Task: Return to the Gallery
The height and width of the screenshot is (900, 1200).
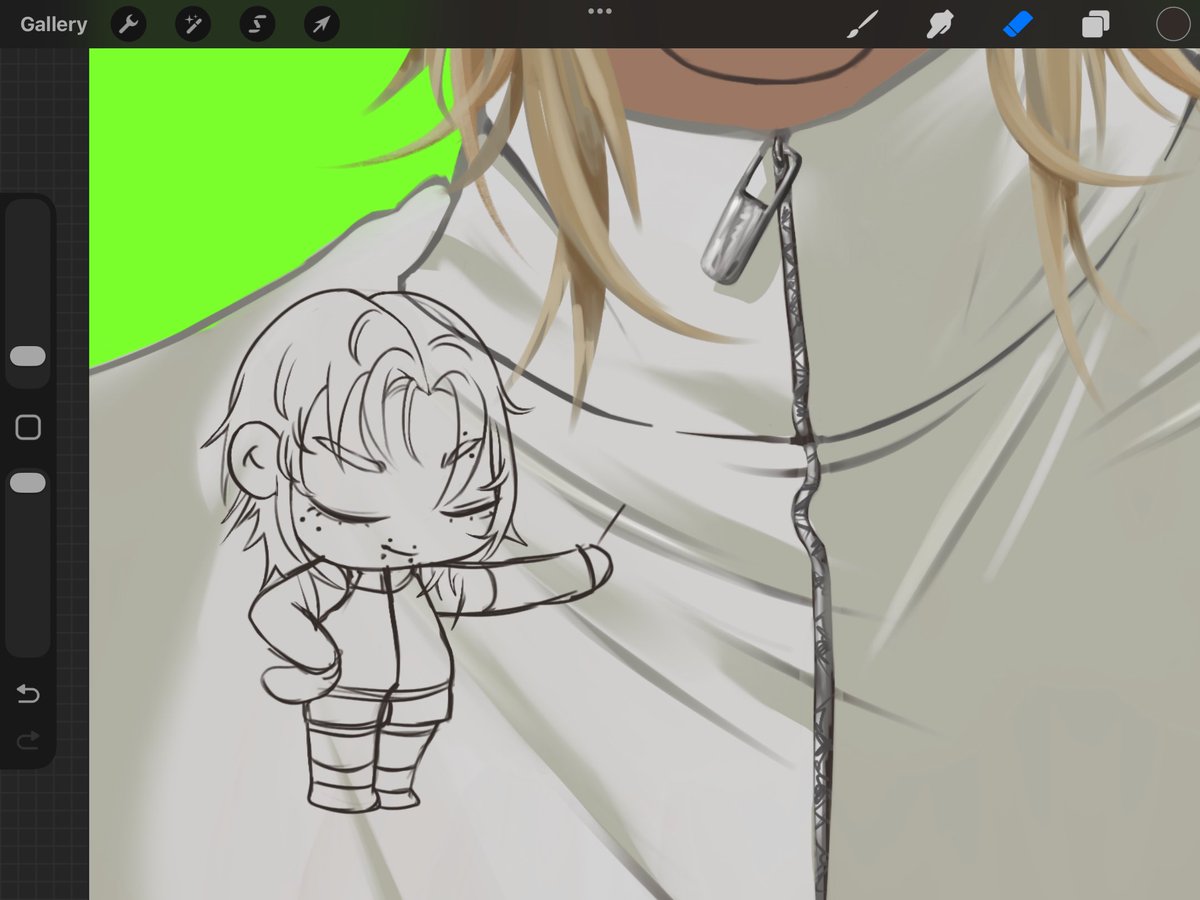Action: click(54, 24)
